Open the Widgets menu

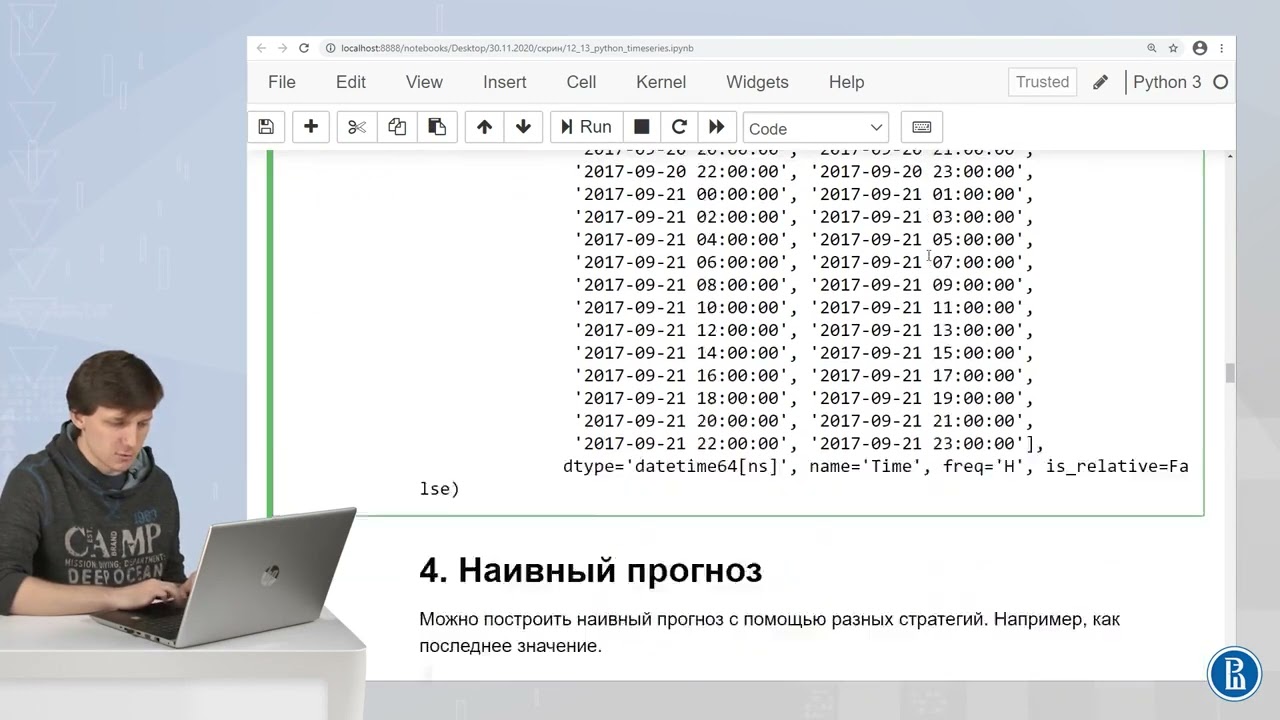tap(757, 82)
